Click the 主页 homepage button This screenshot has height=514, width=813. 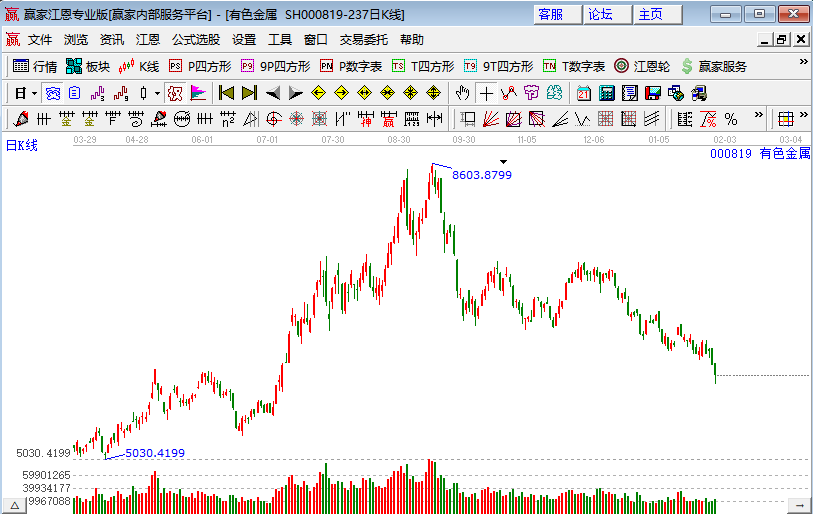(657, 15)
